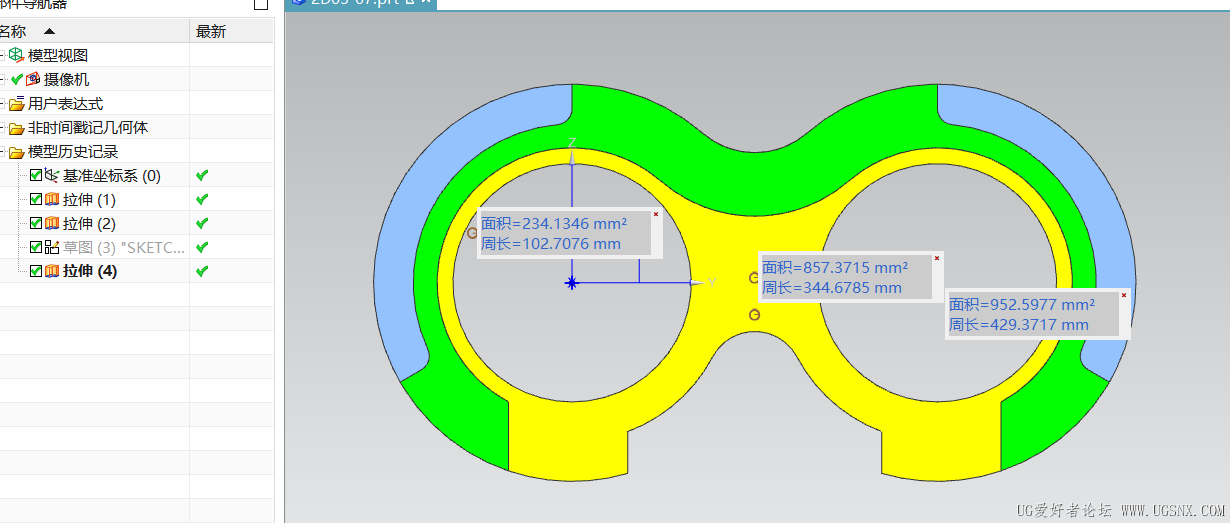Toggle the 拉伸 (4) feature checkbox
This screenshot has width=1230, height=523.
tap(36, 271)
